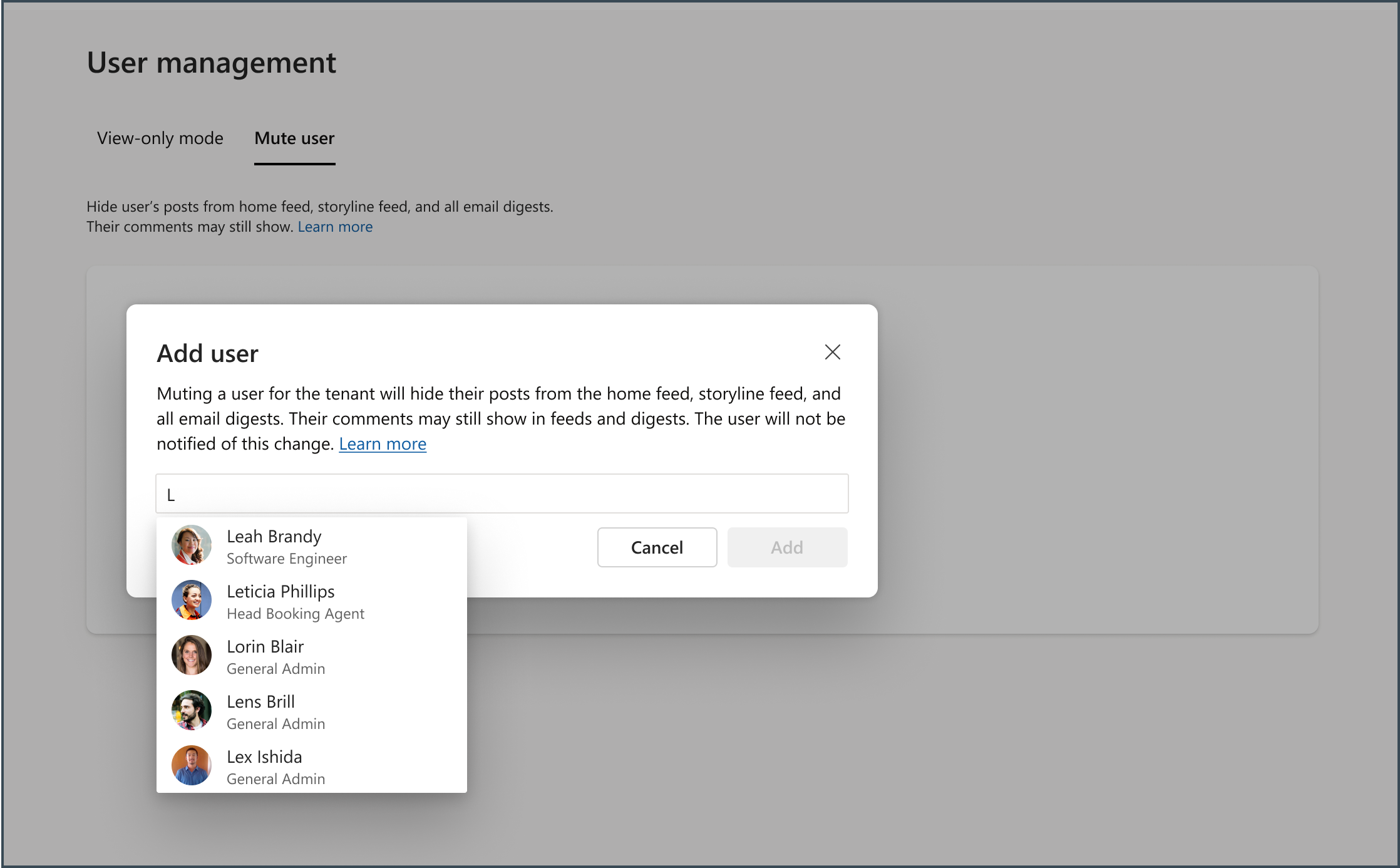1400x868 pixels.
Task: Switch to Mute user tab
Action: point(294,139)
